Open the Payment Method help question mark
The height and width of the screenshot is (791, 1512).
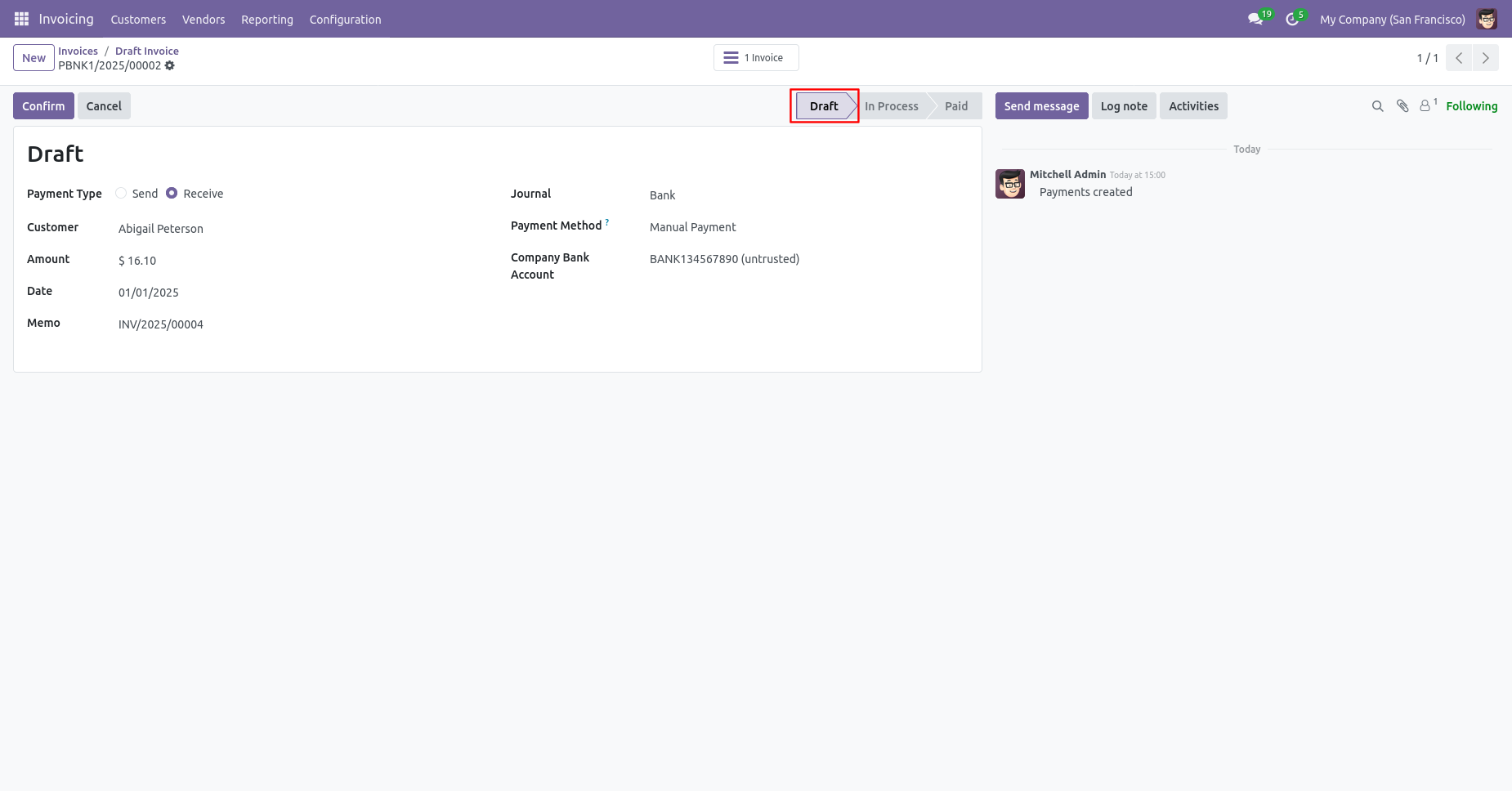(607, 222)
